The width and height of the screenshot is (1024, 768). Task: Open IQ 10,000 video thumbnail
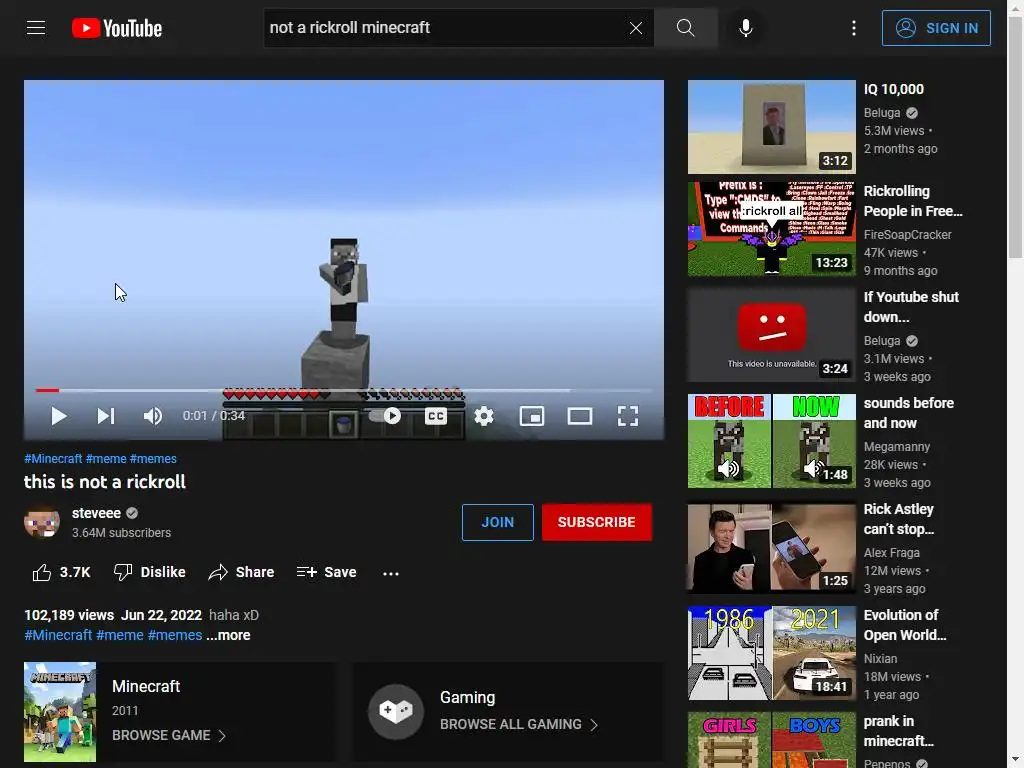(771, 127)
